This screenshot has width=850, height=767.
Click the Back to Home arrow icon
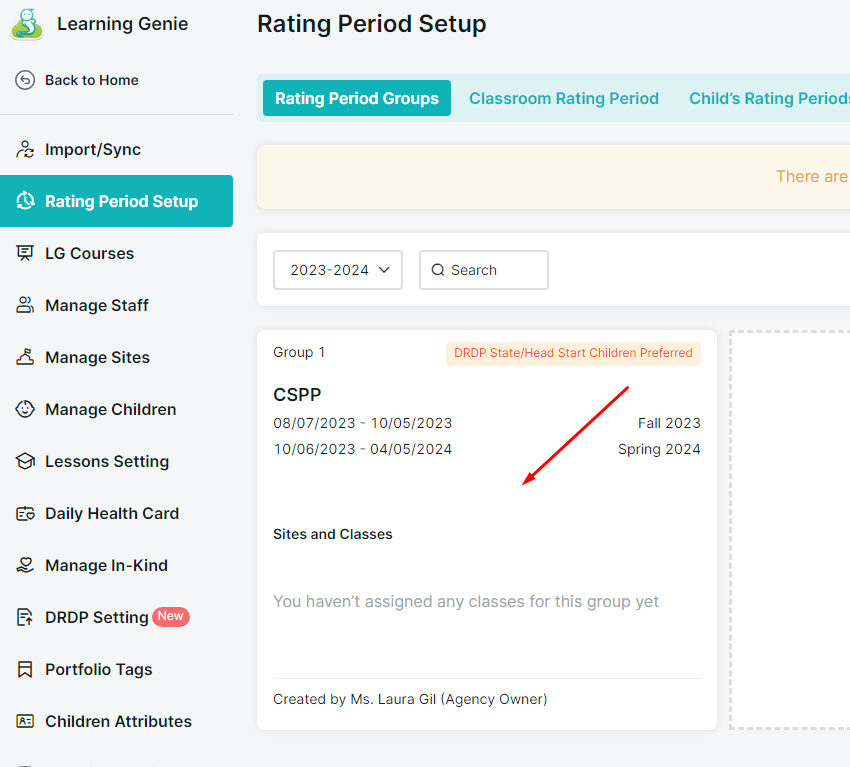[x=25, y=80]
